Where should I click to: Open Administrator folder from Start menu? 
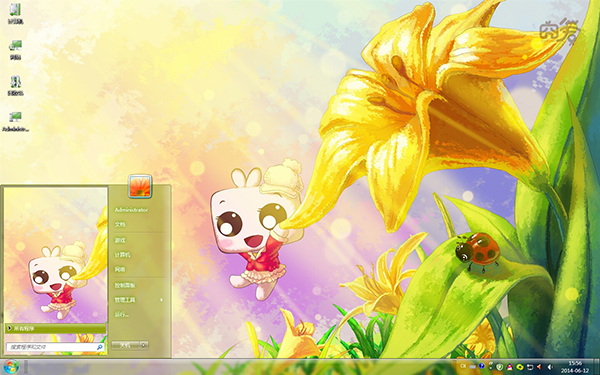131,210
